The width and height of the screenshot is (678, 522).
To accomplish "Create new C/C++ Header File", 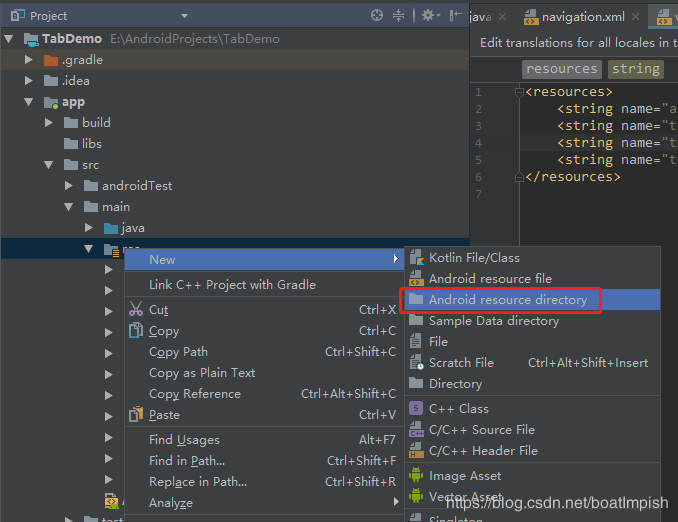I will (532, 451).
